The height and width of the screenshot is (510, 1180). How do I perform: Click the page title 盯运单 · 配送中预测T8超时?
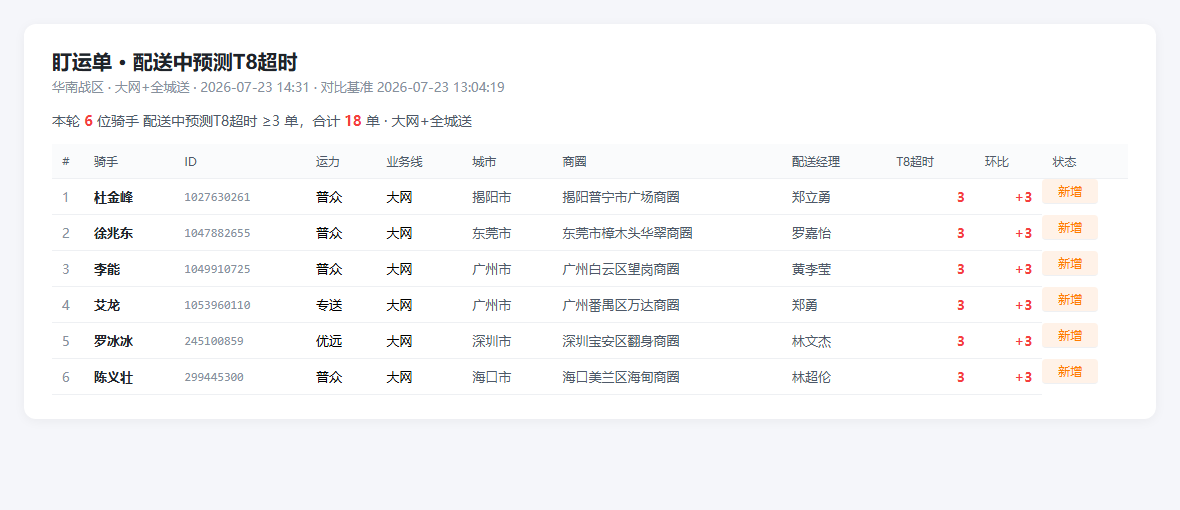point(175,62)
